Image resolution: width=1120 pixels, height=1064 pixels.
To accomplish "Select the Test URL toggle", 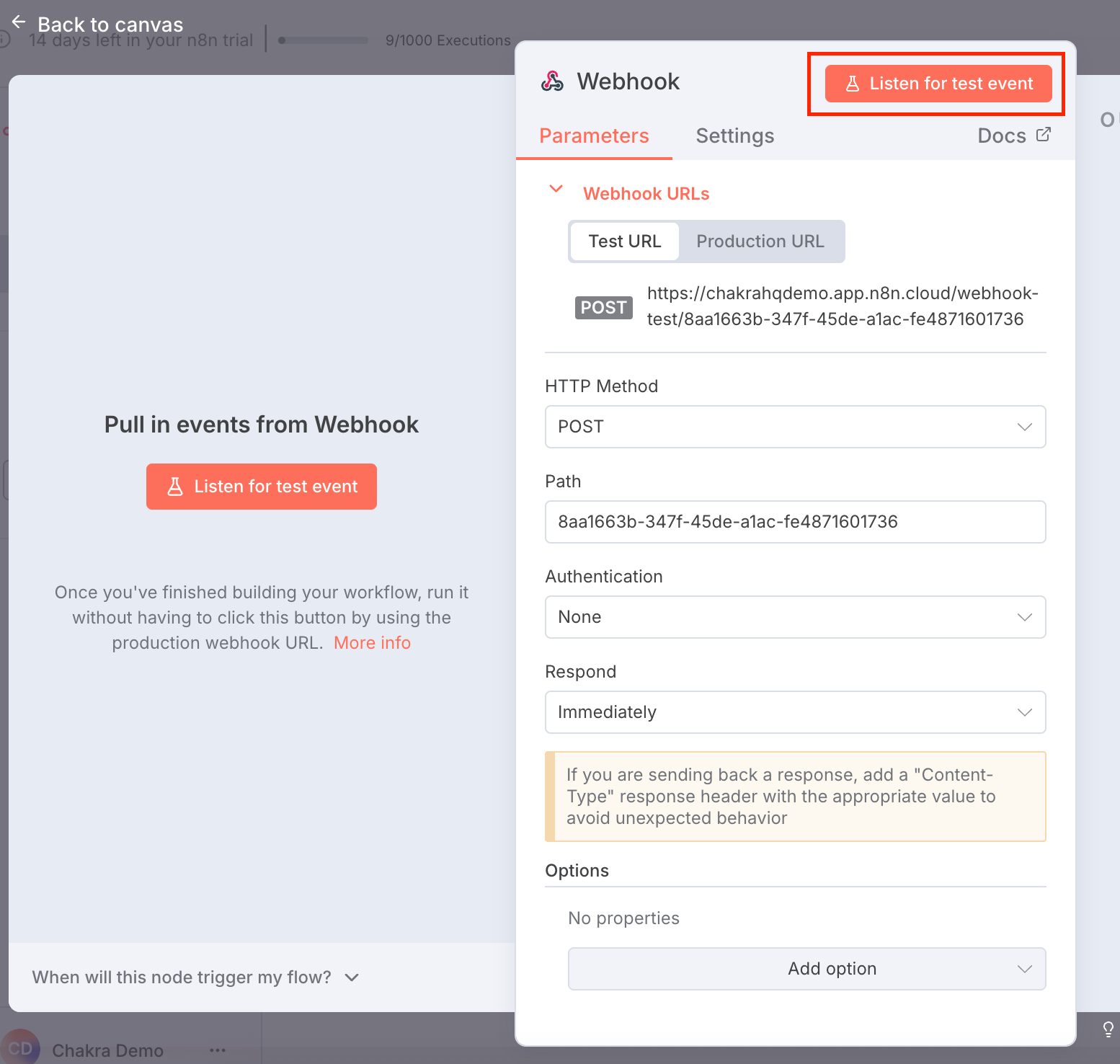I will point(624,241).
